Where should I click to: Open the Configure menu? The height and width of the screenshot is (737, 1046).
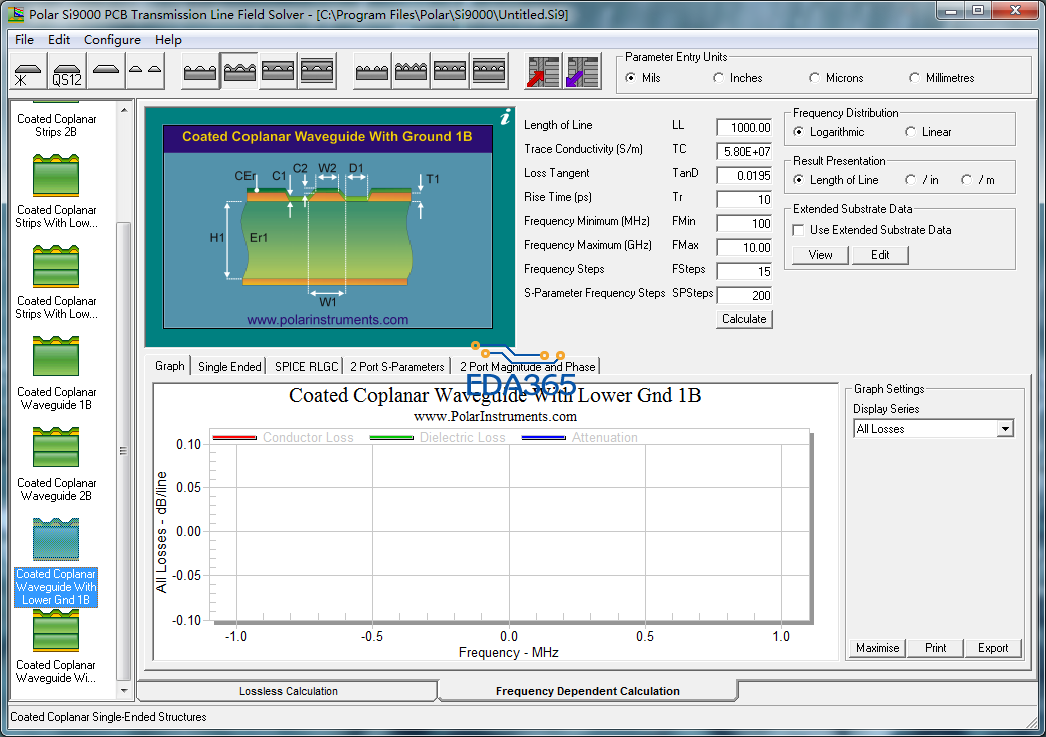click(x=112, y=40)
